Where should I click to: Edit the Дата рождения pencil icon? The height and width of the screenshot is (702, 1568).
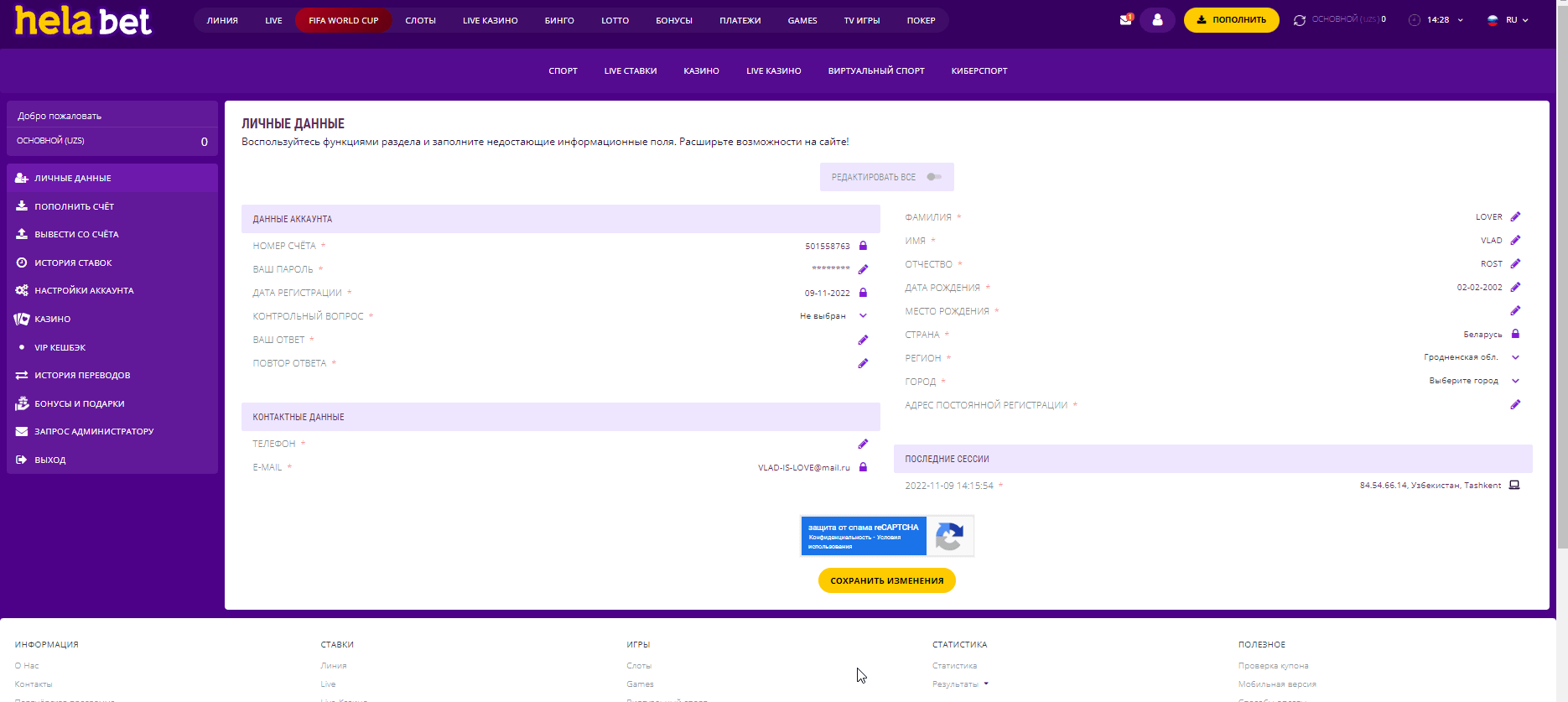pos(1515,287)
